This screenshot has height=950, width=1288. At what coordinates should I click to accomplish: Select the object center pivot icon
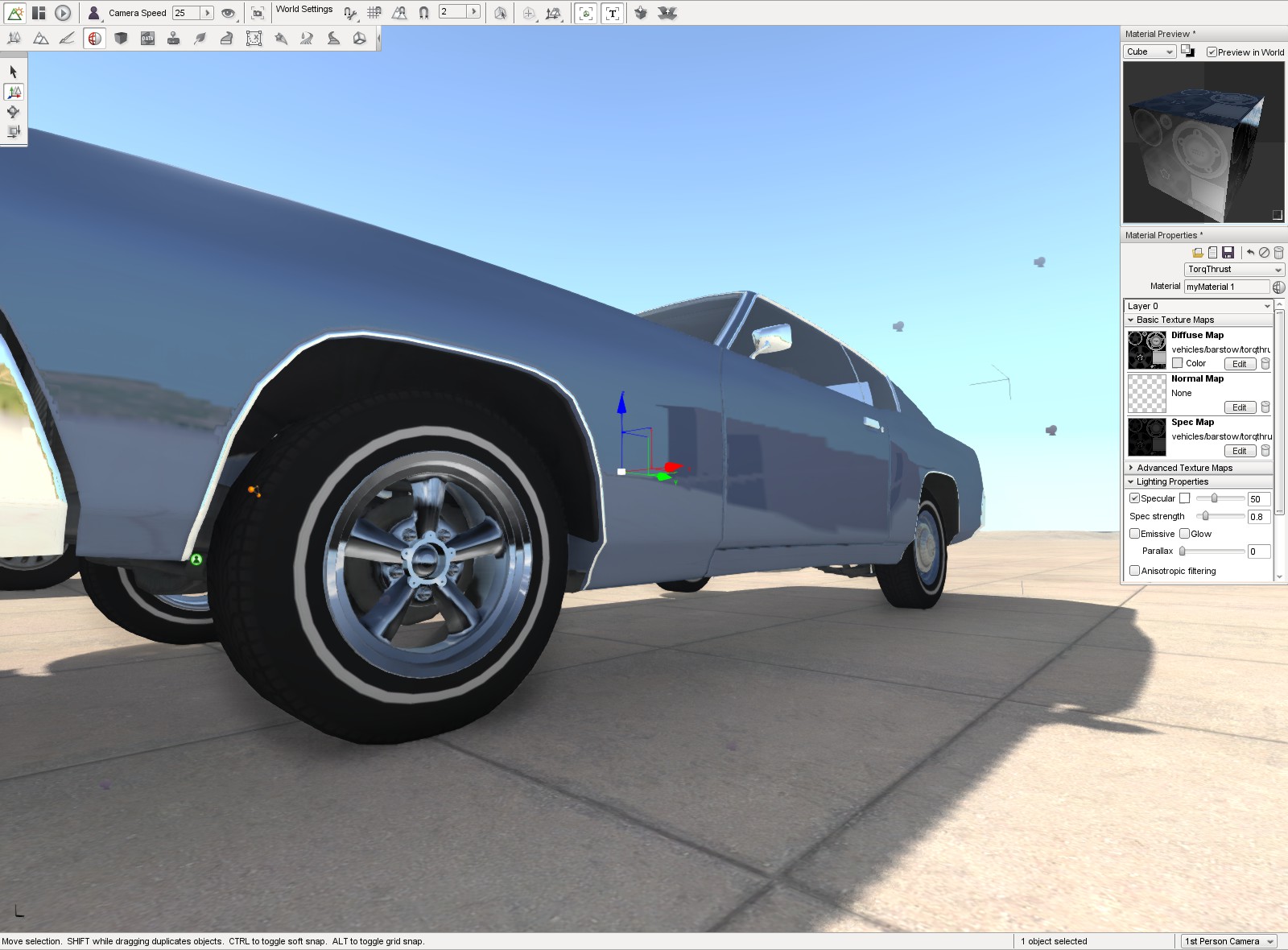point(529,13)
